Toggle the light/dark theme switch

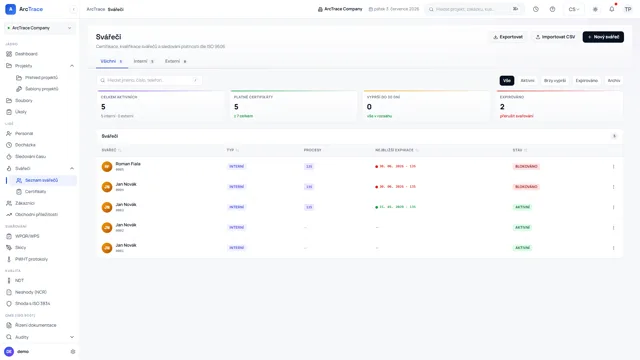(595, 9)
